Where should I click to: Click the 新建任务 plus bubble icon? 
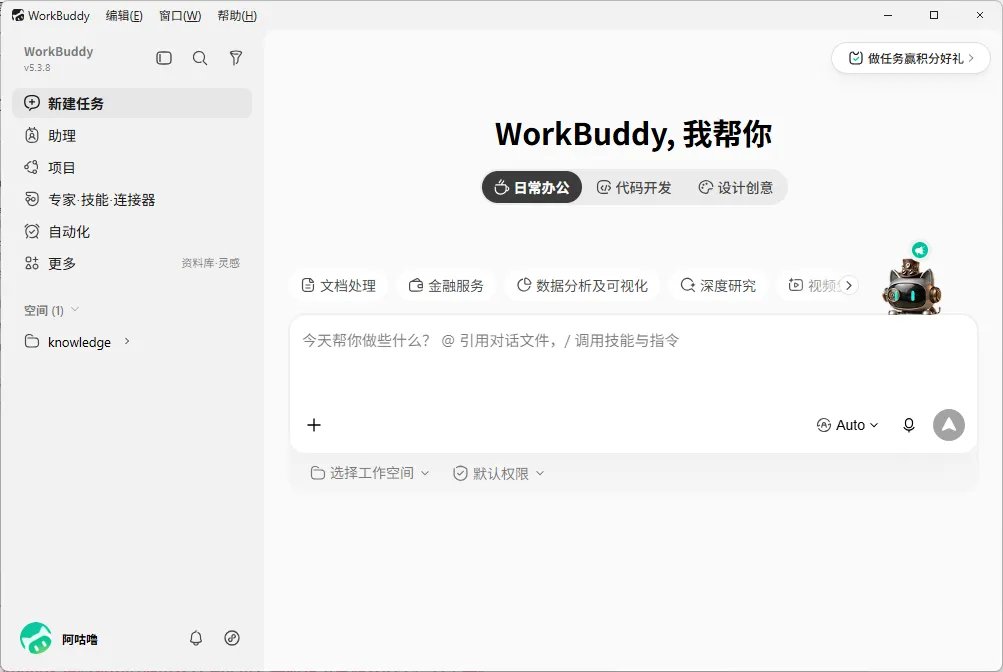31,103
